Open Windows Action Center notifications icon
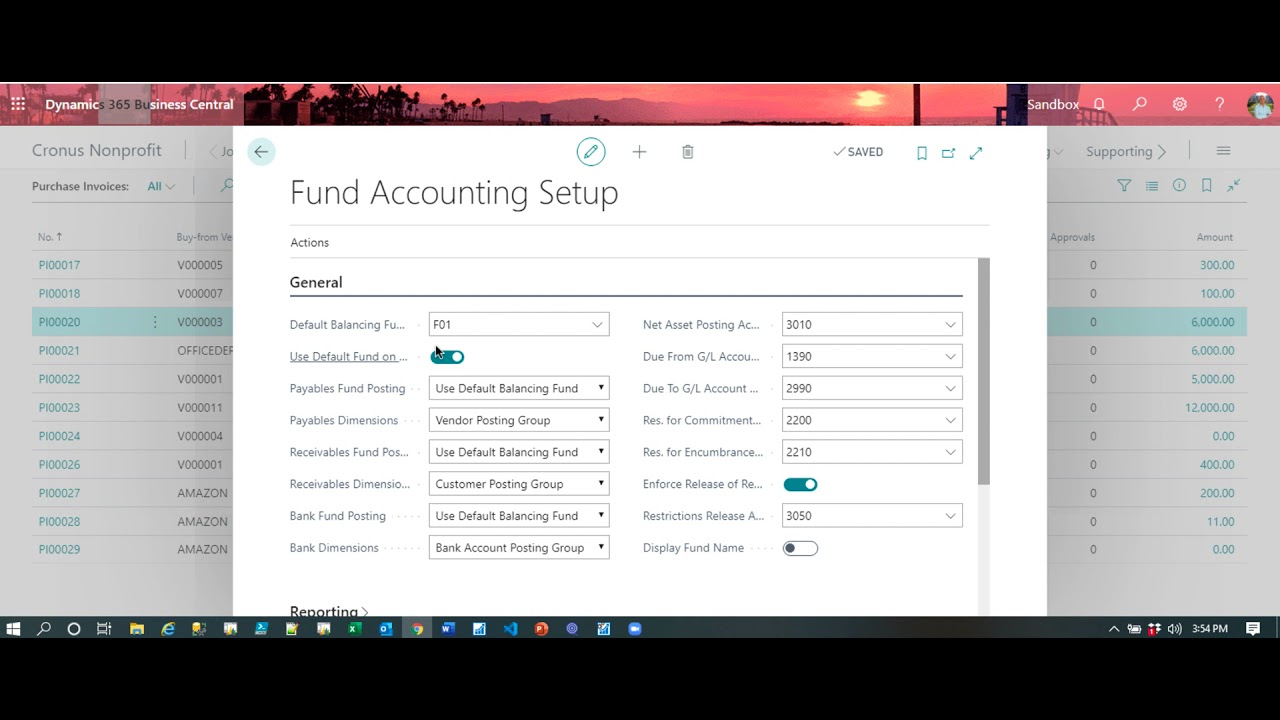This screenshot has height=720, width=1280. tap(1253, 629)
